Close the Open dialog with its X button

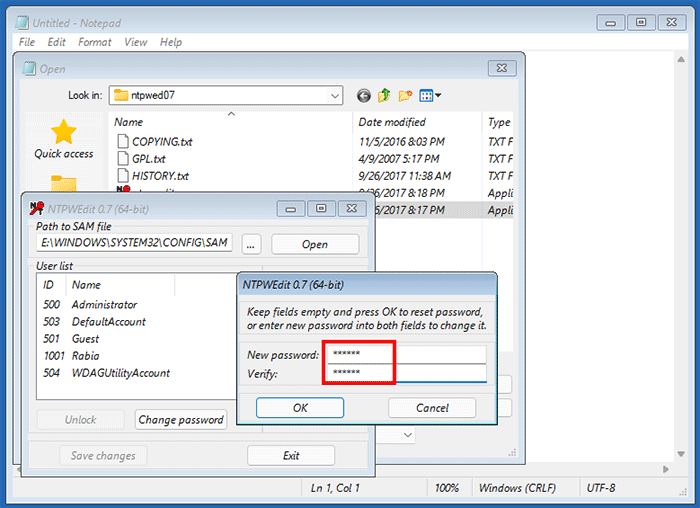pyautogui.click(x=502, y=68)
